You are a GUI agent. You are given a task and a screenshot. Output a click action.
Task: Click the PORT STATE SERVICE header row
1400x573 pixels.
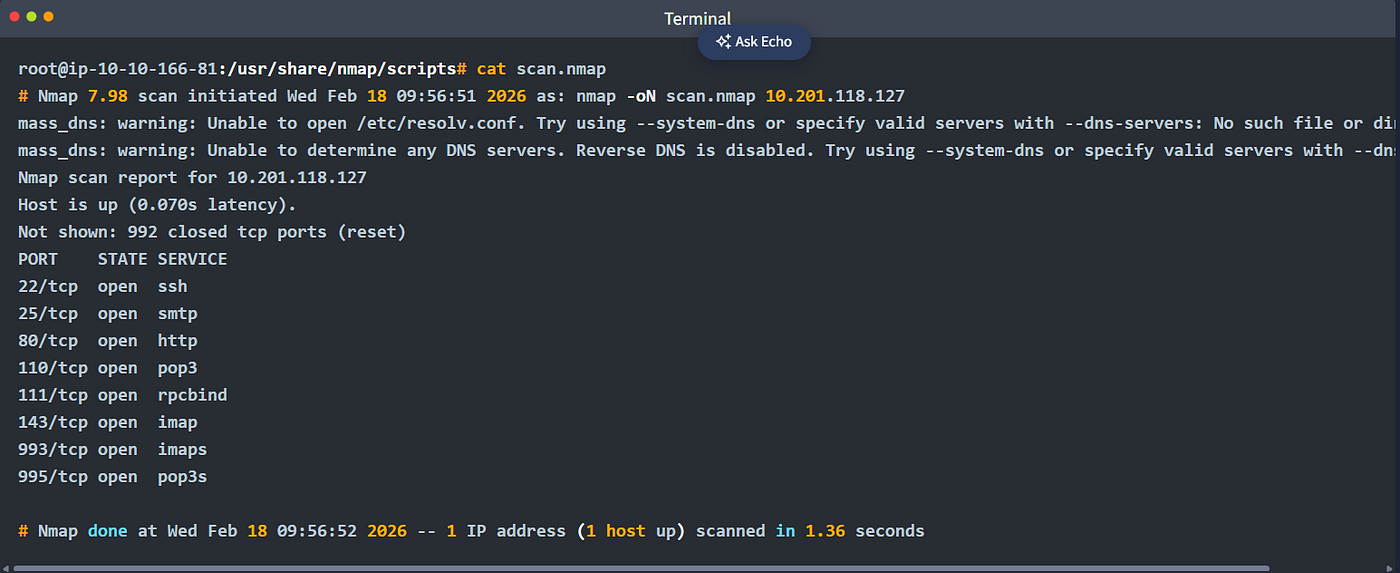[123, 259]
